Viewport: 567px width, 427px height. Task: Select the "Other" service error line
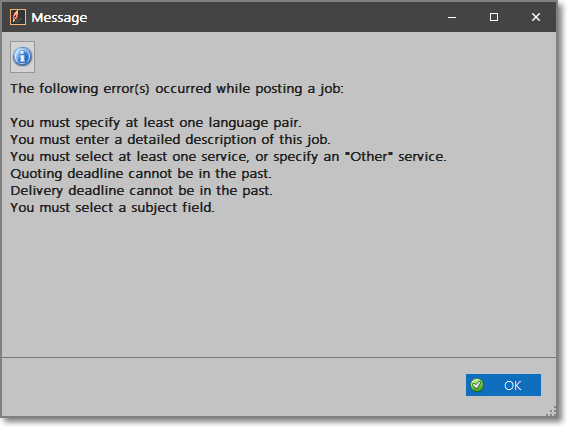click(229, 157)
